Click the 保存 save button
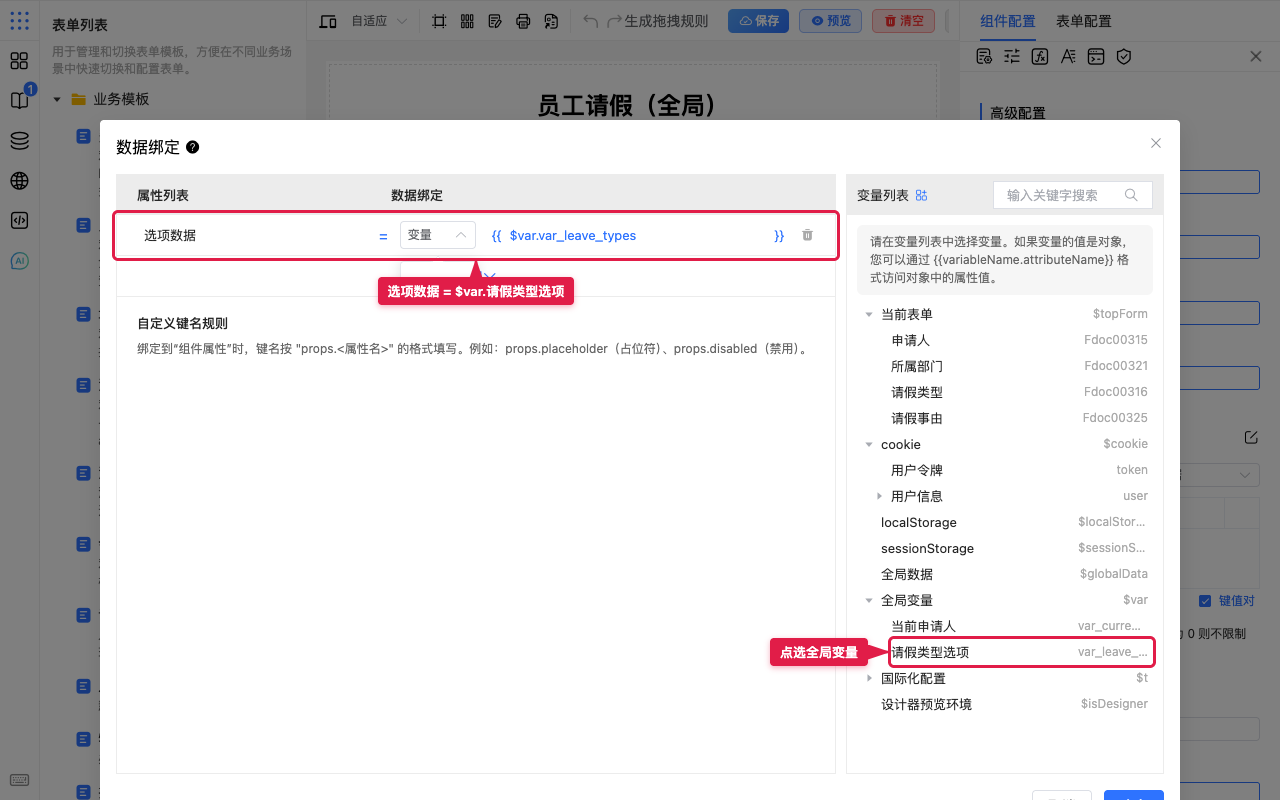This screenshot has width=1280, height=800. pos(758,21)
